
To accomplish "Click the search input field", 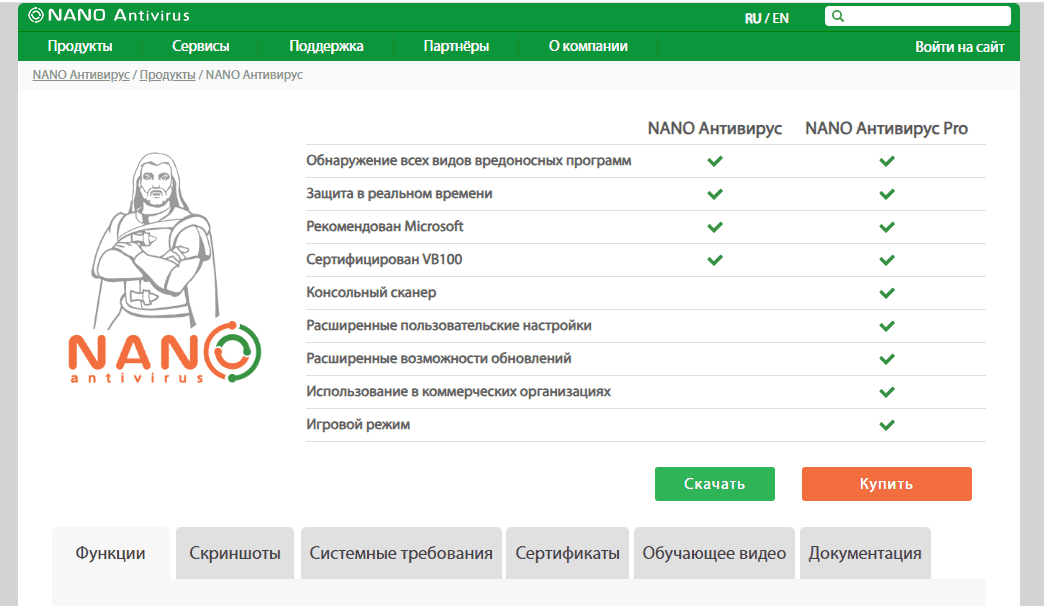I will click(x=917, y=16).
